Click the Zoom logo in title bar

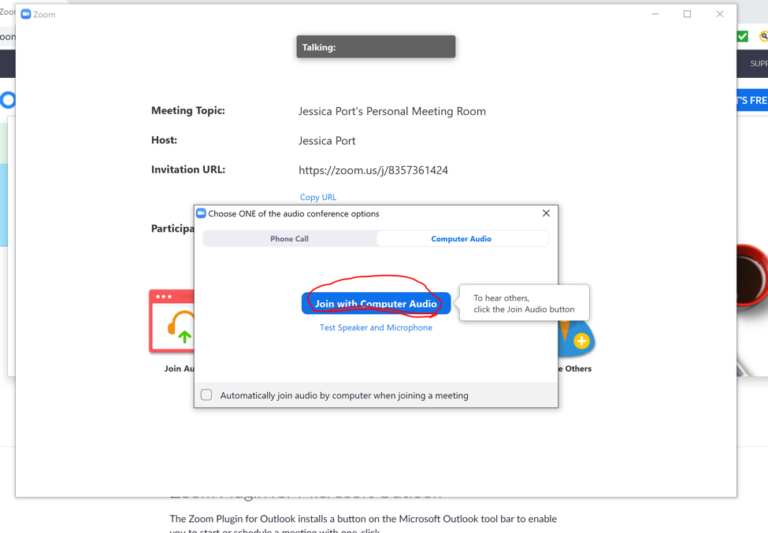tap(26, 14)
